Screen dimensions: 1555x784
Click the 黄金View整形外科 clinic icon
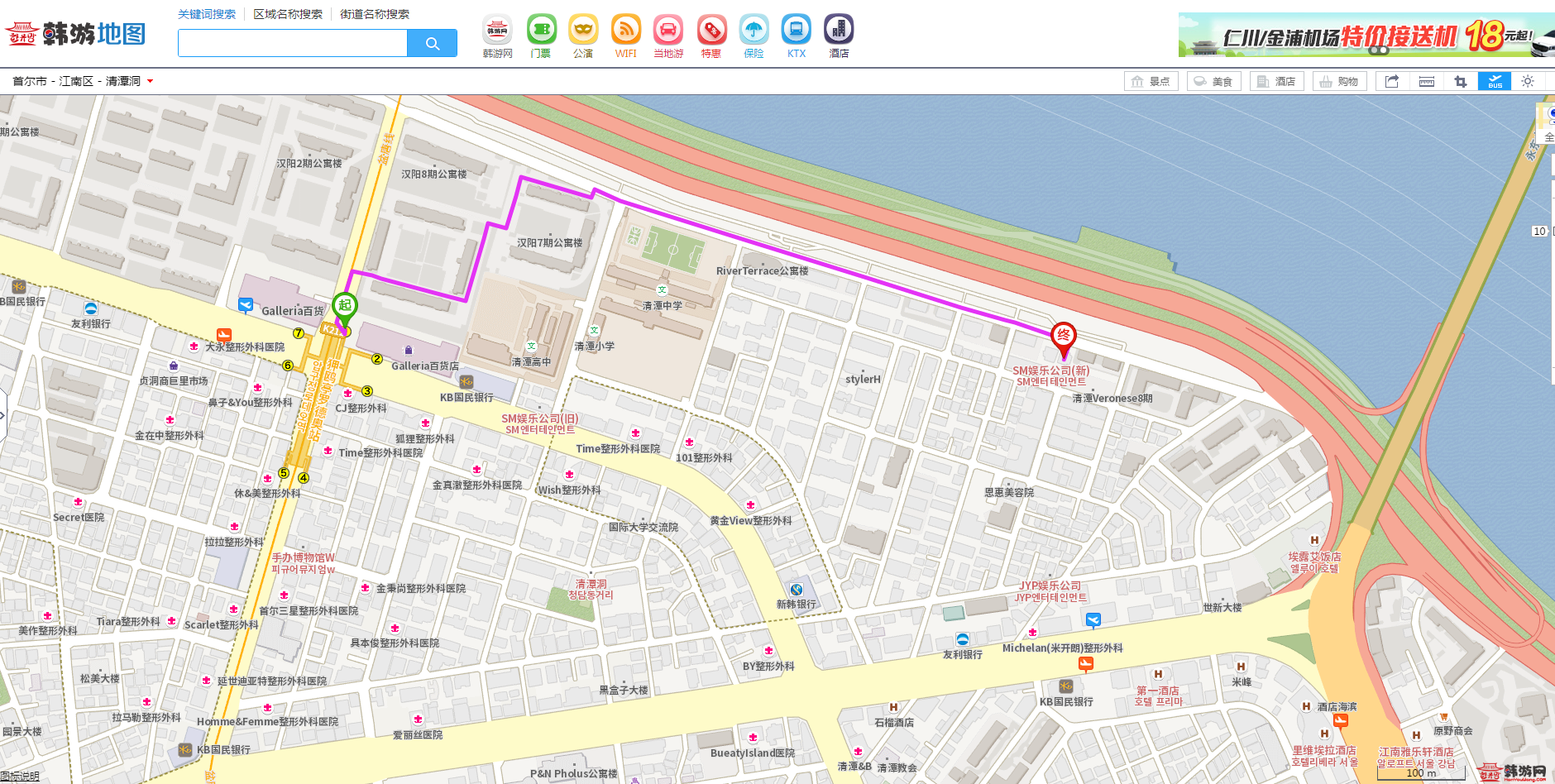point(750,505)
